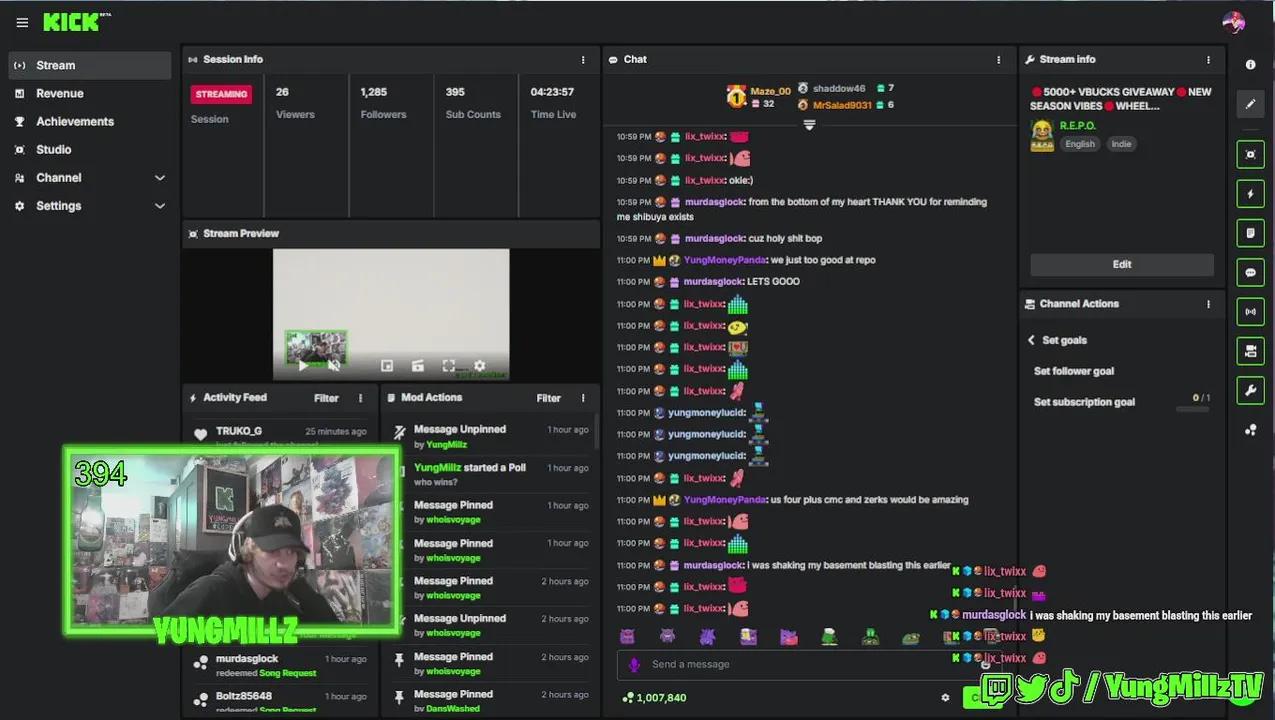Viewport: 1275px width, 720px height.
Task: Select the second purple Gengar emote
Action: pyautogui.click(x=667, y=637)
